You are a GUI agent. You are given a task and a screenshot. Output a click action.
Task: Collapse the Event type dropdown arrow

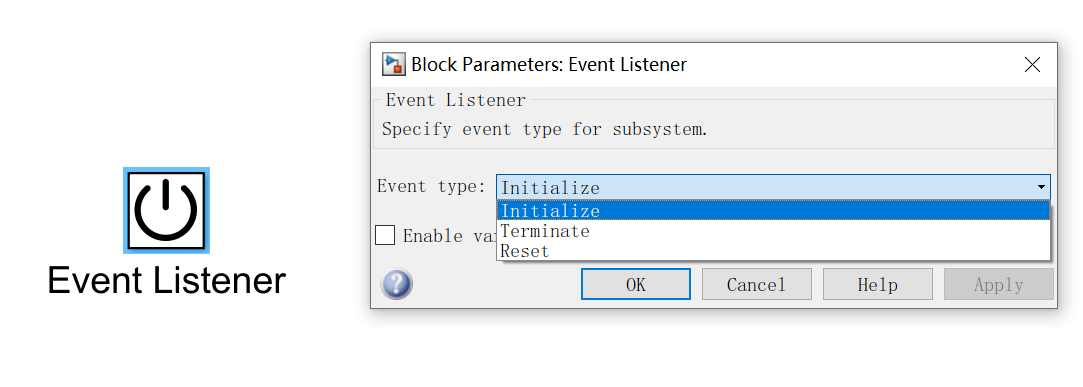point(1040,187)
